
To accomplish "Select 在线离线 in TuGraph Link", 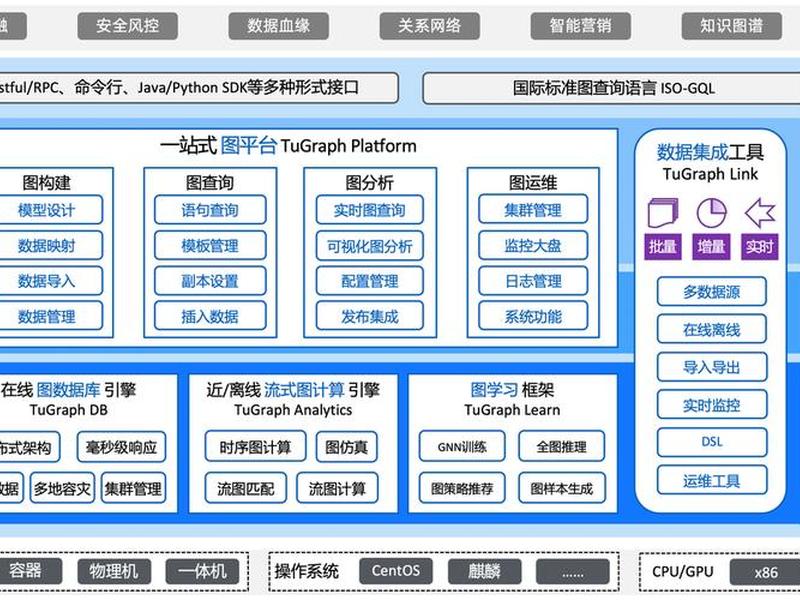I will [x=712, y=329].
